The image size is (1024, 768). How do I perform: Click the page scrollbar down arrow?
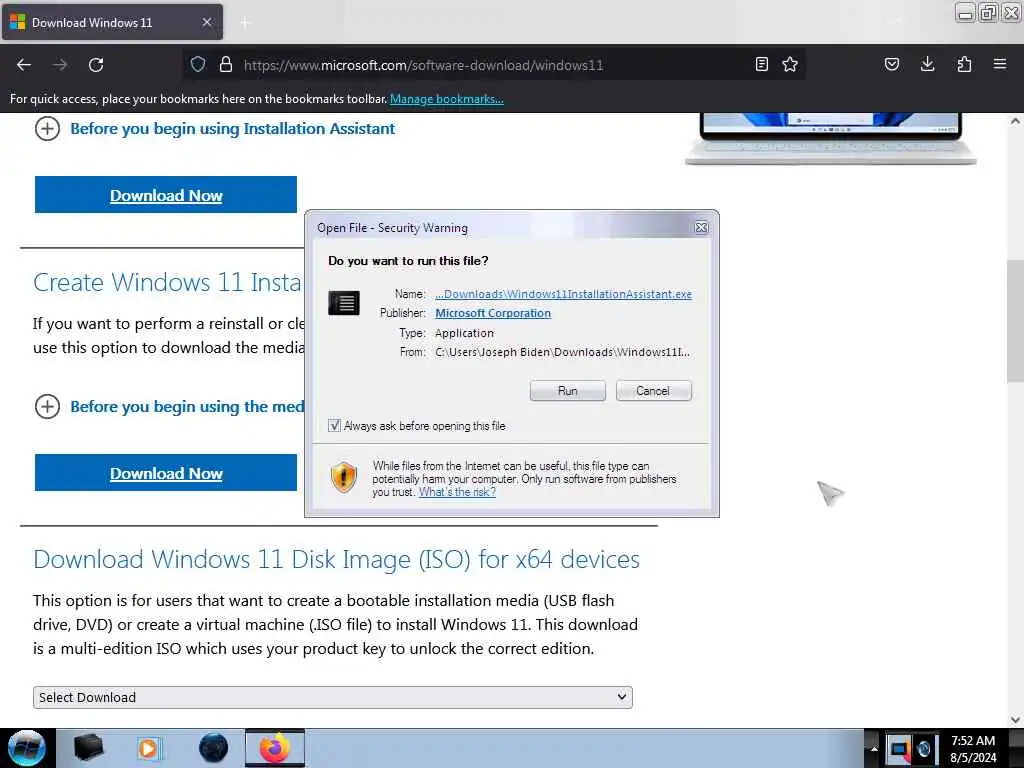(x=1015, y=720)
